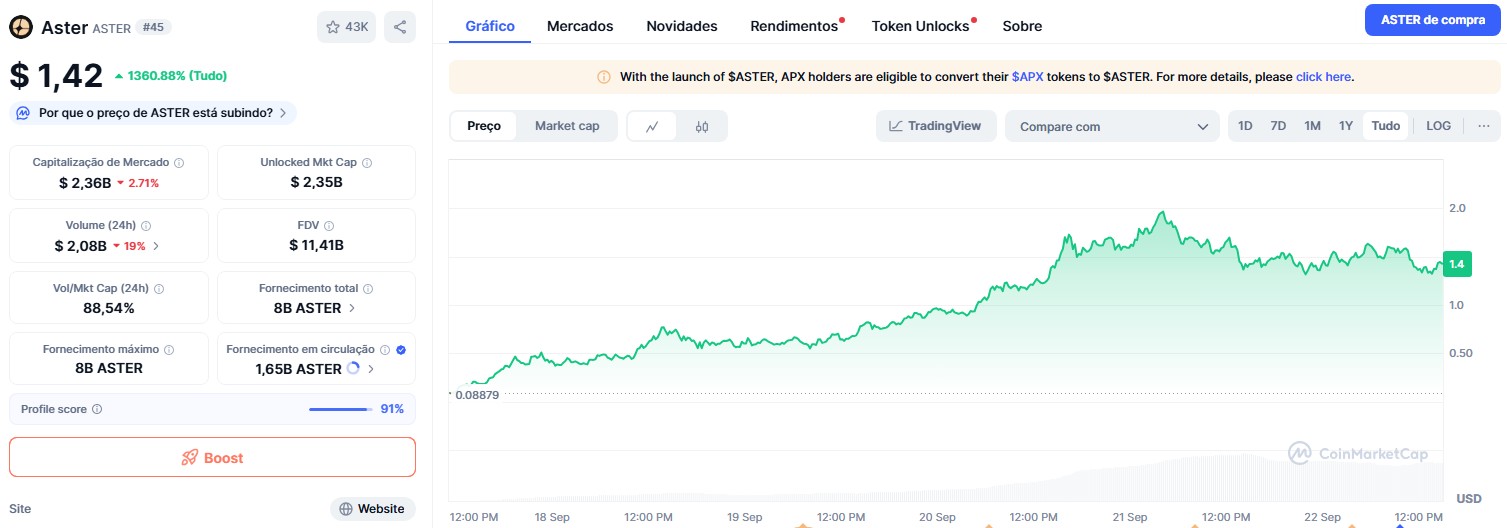Click the 21 Sep date label on axis
The width and height of the screenshot is (1507, 528).
click(1130, 517)
